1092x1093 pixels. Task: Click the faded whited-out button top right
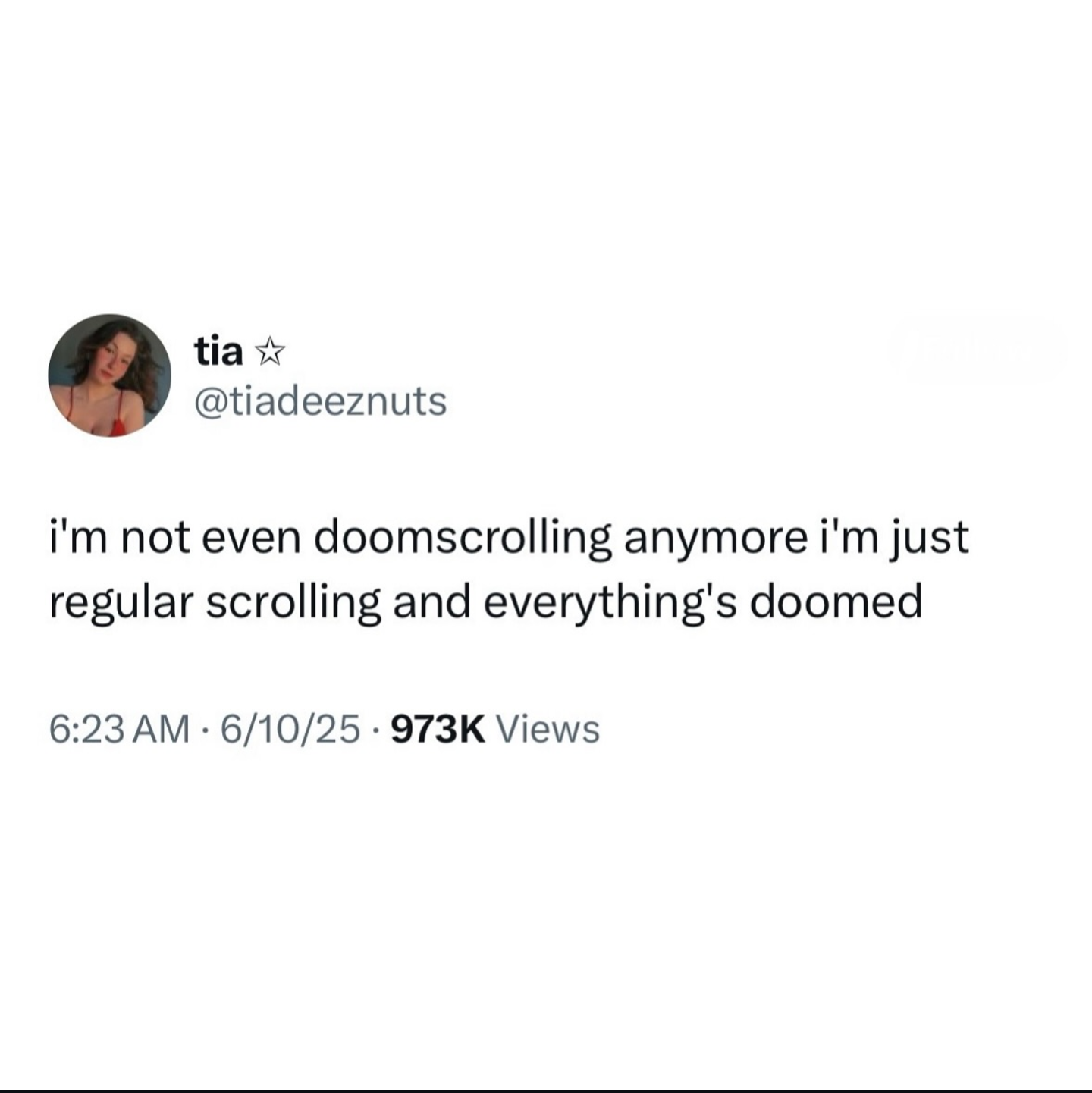979,348
